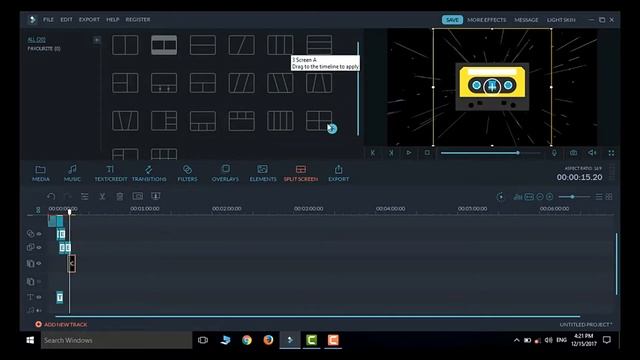640x360 pixels.
Task: Click the voiceover microphone icon
Action: (x=554, y=153)
